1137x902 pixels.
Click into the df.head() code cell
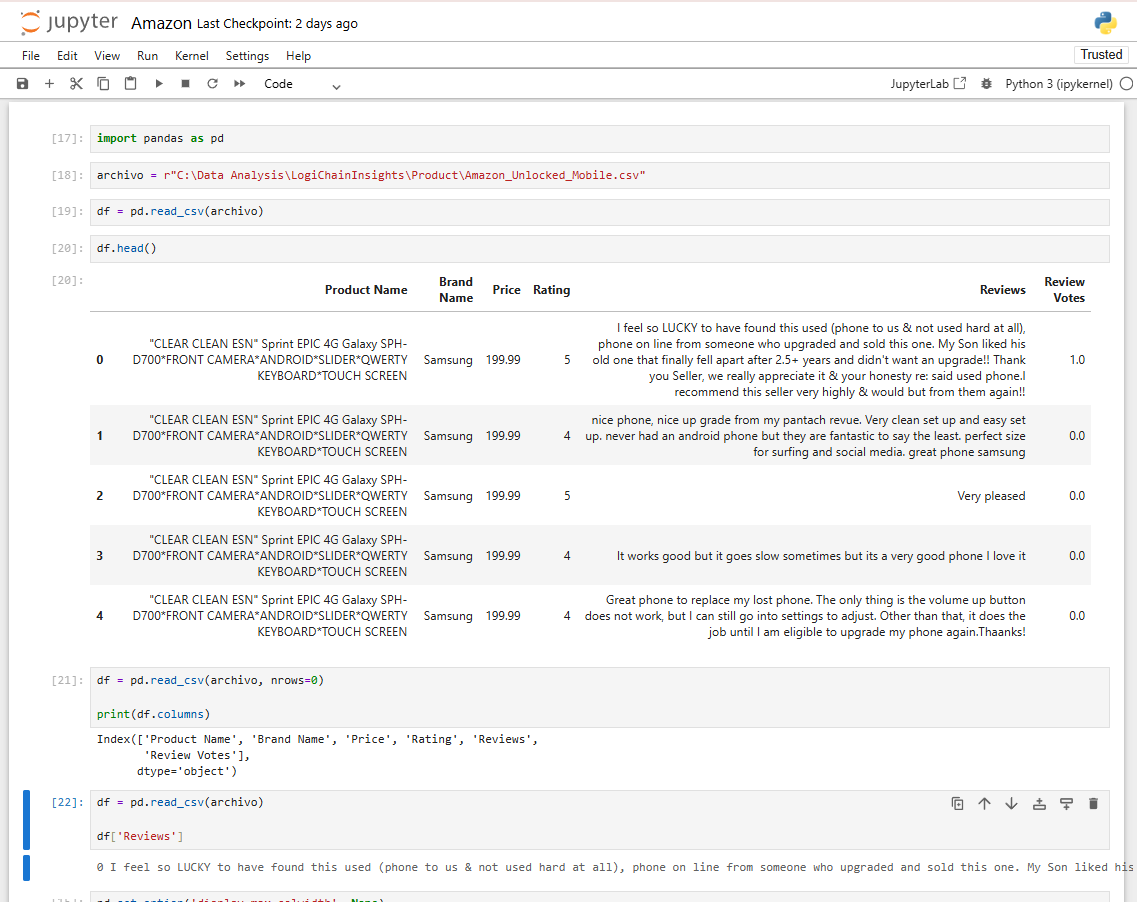(600, 249)
